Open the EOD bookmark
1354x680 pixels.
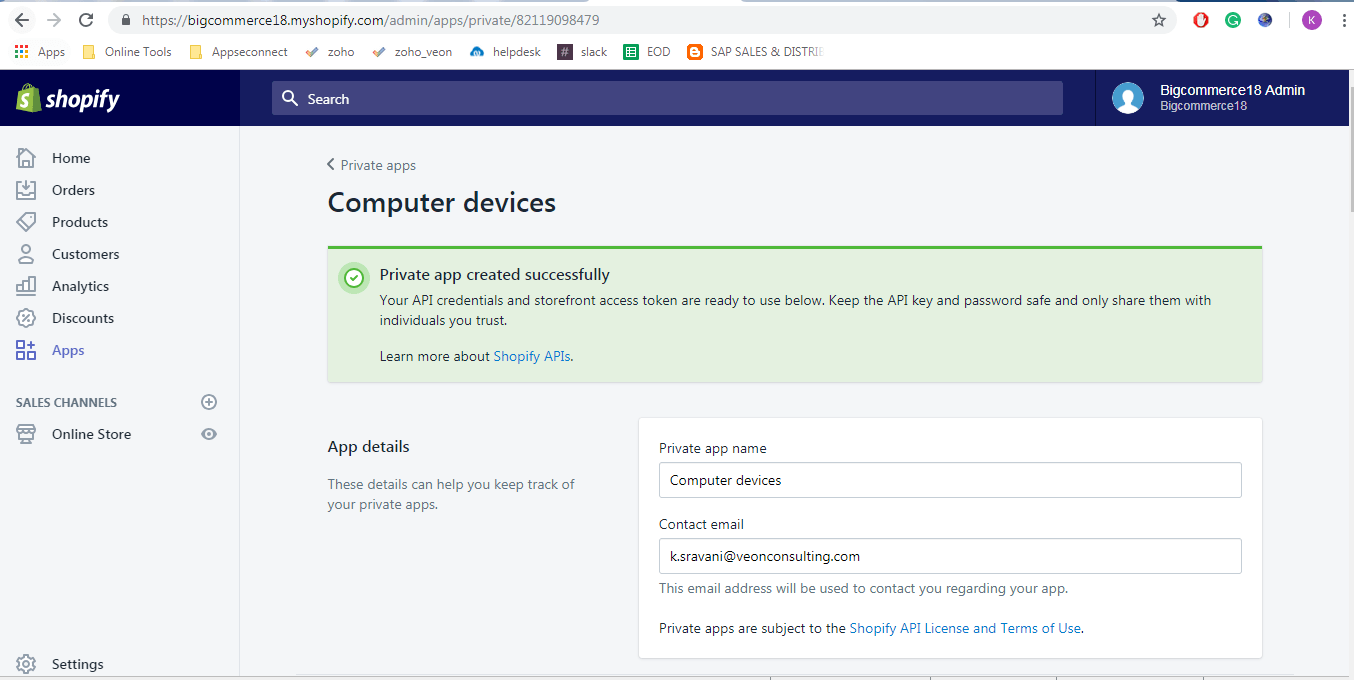pyautogui.click(x=647, y=52)
